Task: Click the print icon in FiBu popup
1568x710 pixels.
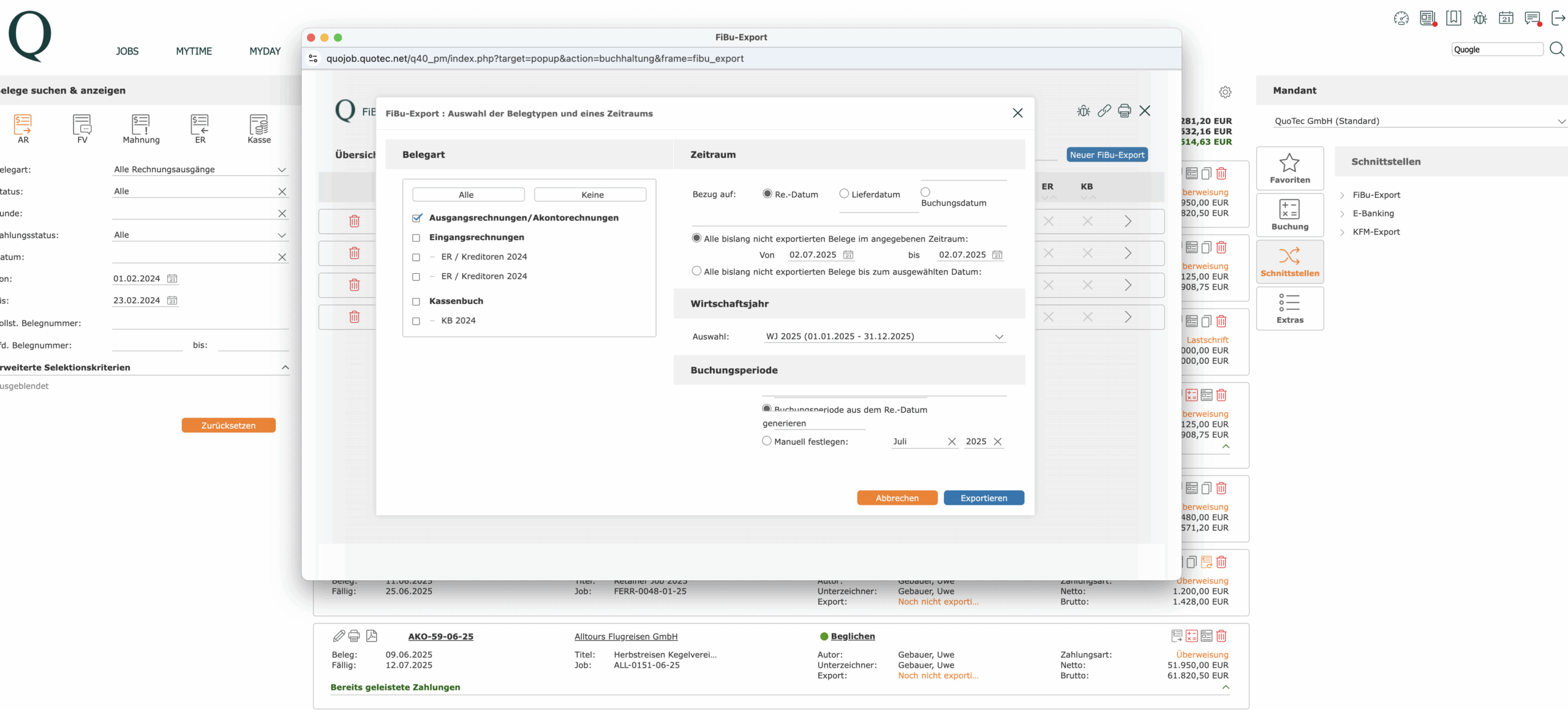Action: (x=1124, y=111)
